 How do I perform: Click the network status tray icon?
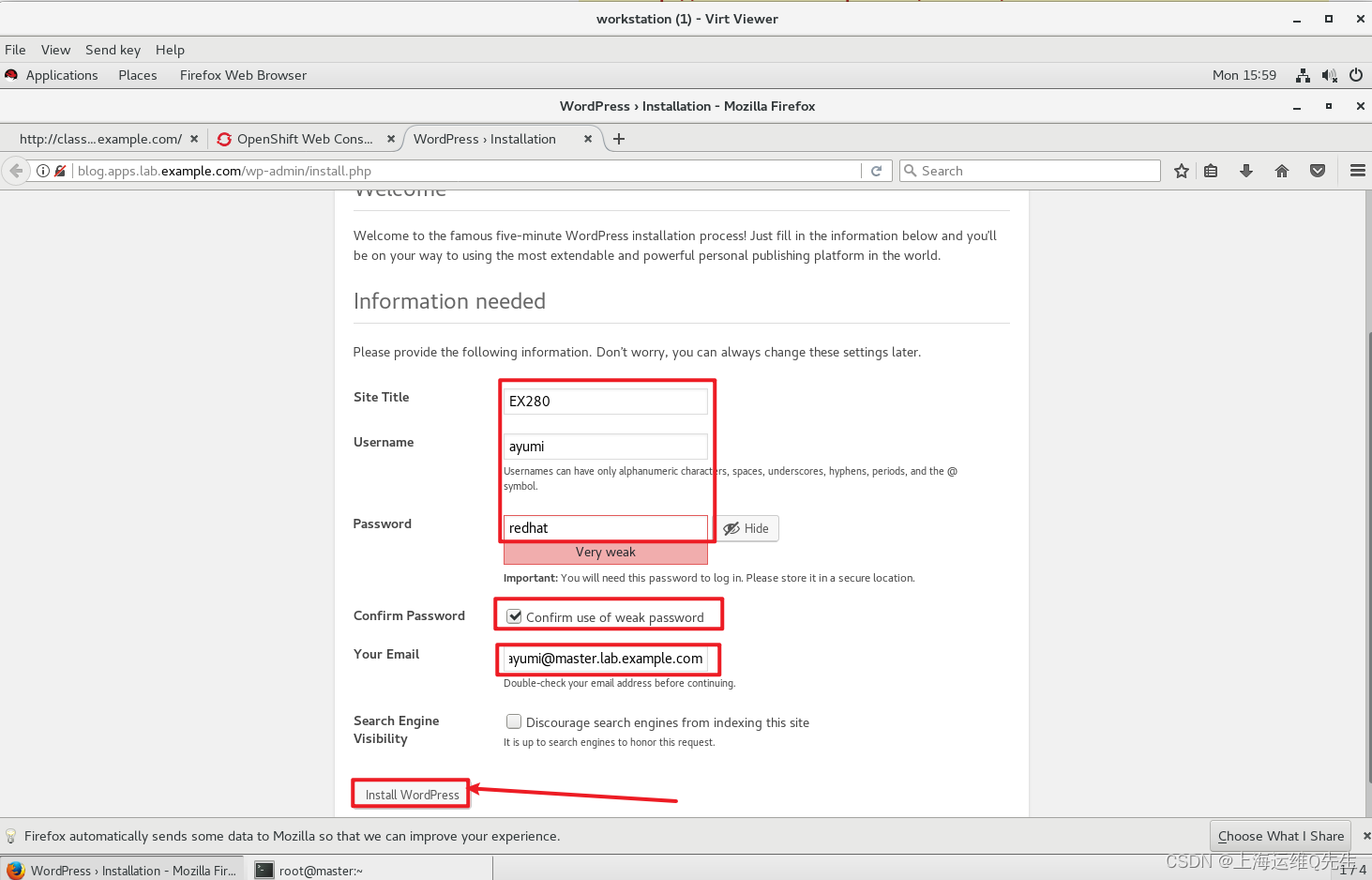(1303, 75)
